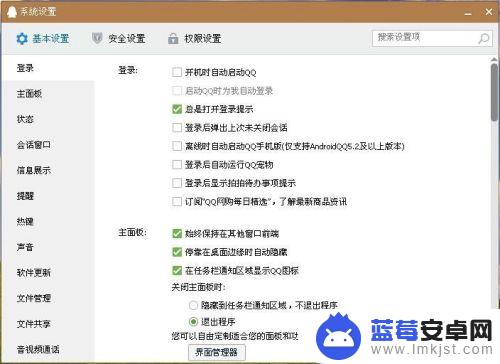Viewport: 500px width, 364px height.
Task: Click the magnifier icon in search box
Action: click(x=483, y=38)
